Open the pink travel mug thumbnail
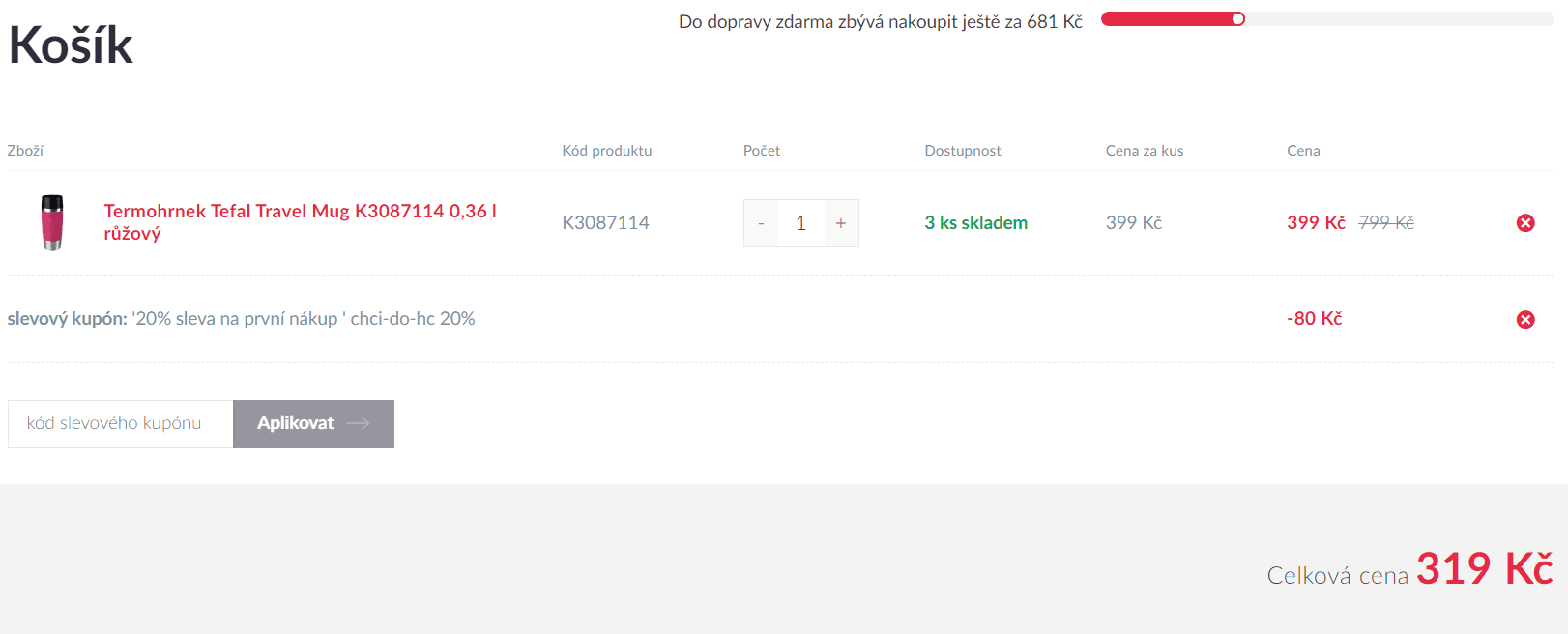 [52, 222]
